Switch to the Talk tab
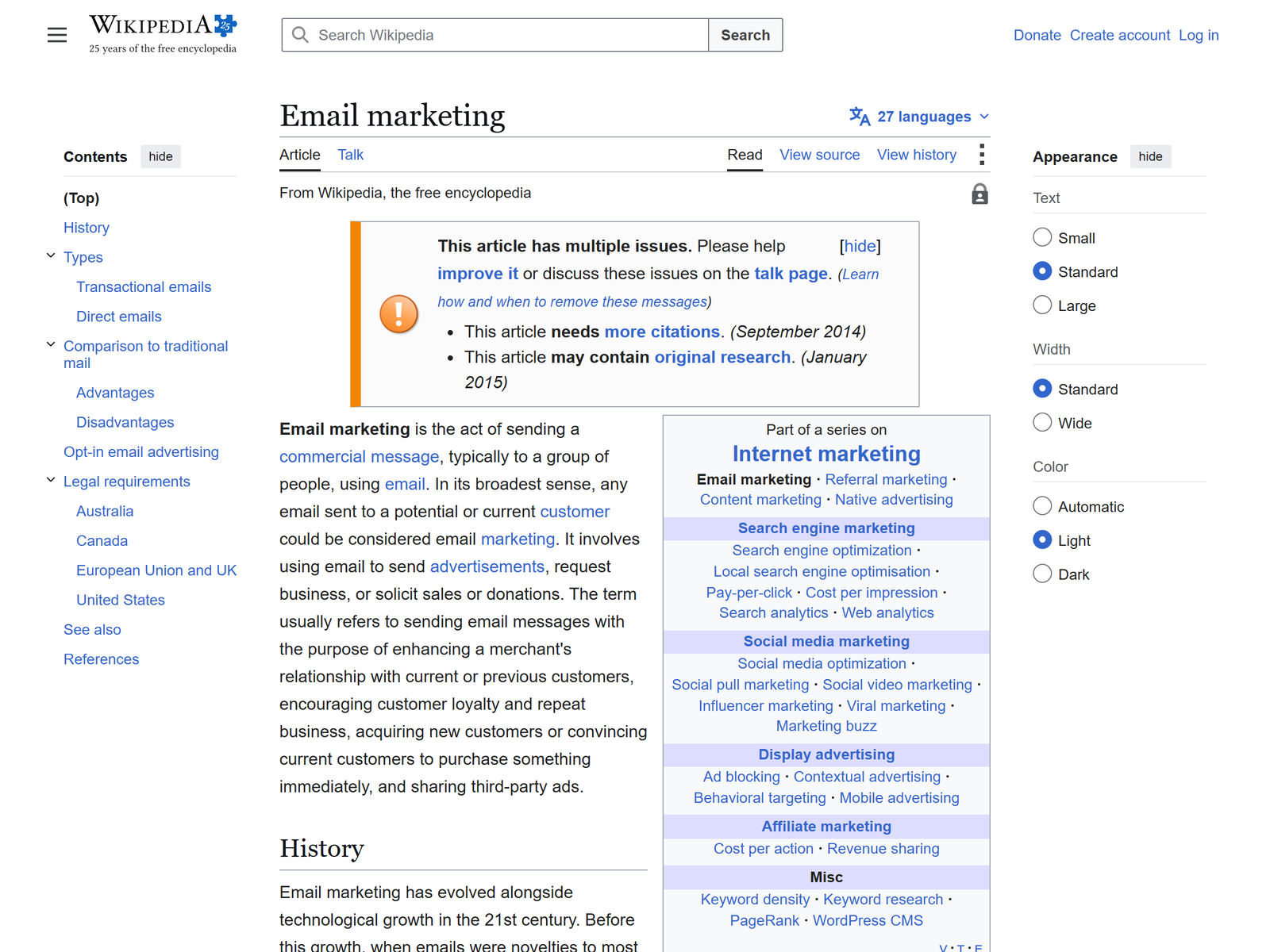Image resolution: width=1270 pixels, height=952 pixels. 350,155
